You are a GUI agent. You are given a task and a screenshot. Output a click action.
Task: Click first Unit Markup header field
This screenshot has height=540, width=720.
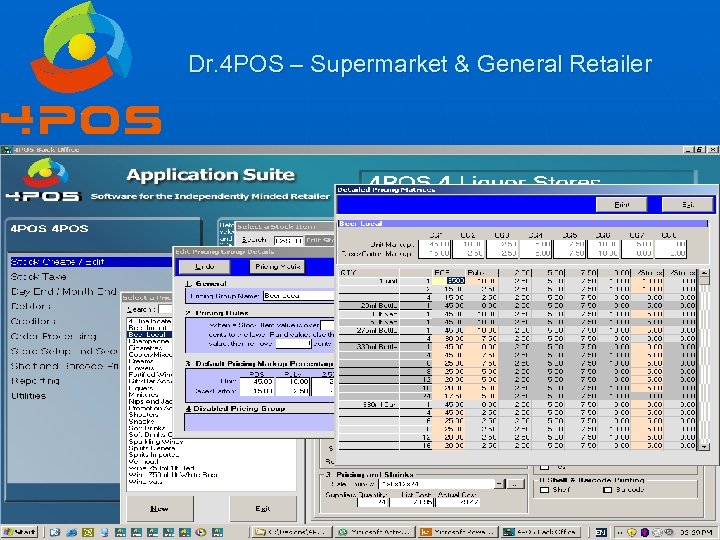click(x=434, y=244)
